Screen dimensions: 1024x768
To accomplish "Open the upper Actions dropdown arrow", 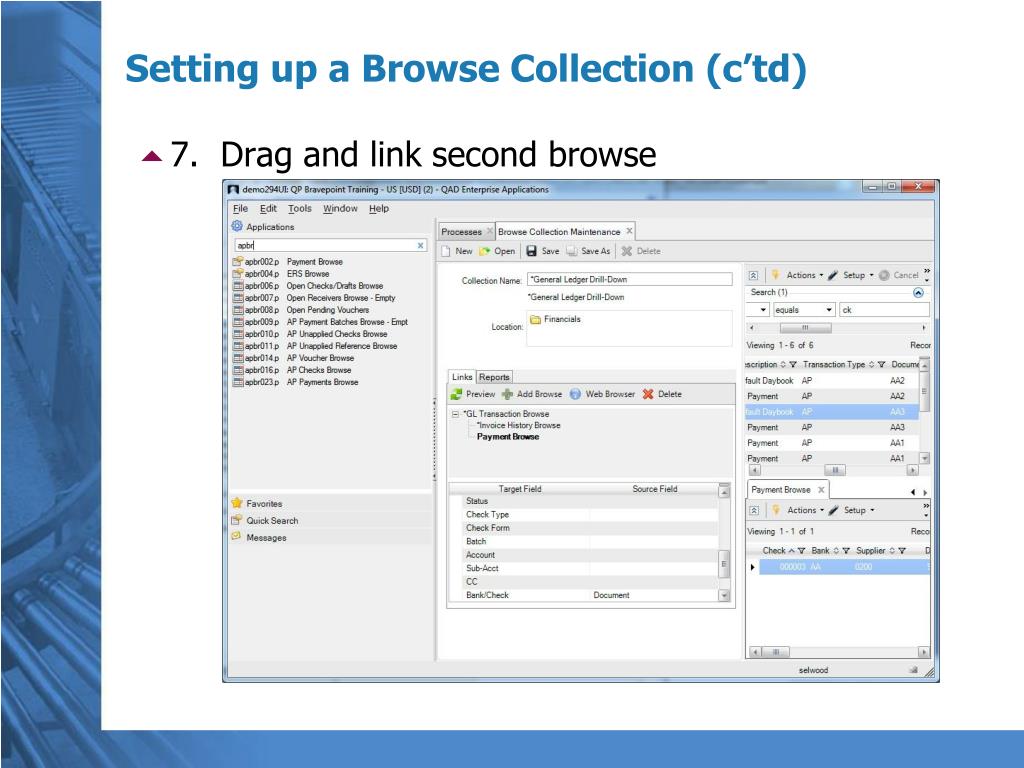I will [821, 276].
